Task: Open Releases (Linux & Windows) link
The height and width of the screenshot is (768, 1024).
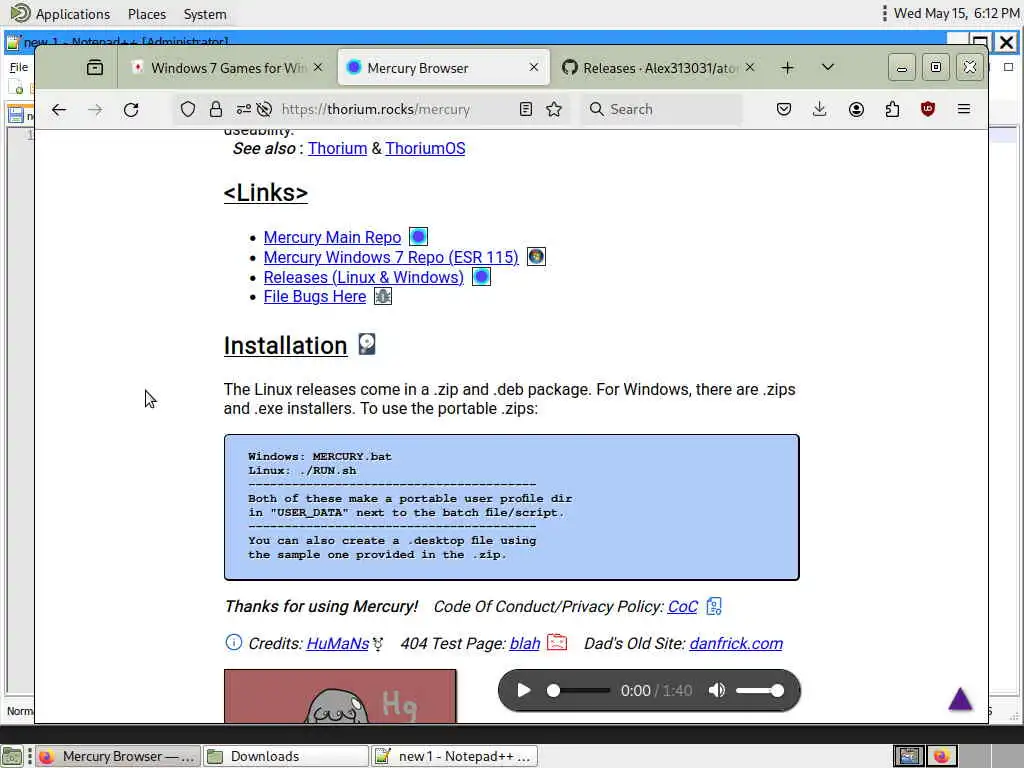Action: click(x=364, y=277)
